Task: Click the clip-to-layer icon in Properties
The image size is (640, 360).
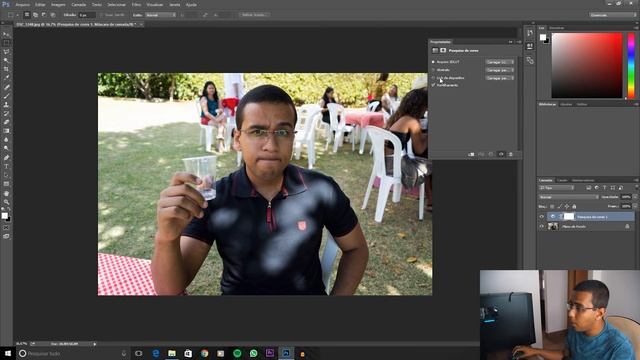Action: click(x=471, y=154)
